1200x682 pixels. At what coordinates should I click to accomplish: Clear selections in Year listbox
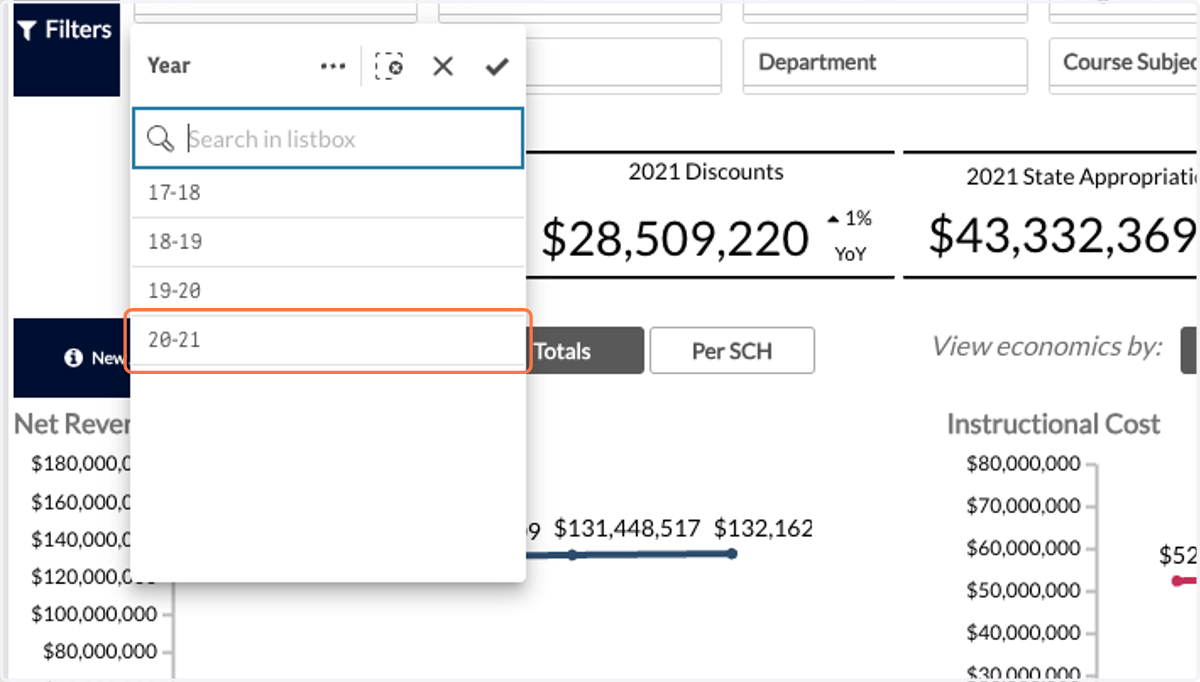(x=389, y=66)
